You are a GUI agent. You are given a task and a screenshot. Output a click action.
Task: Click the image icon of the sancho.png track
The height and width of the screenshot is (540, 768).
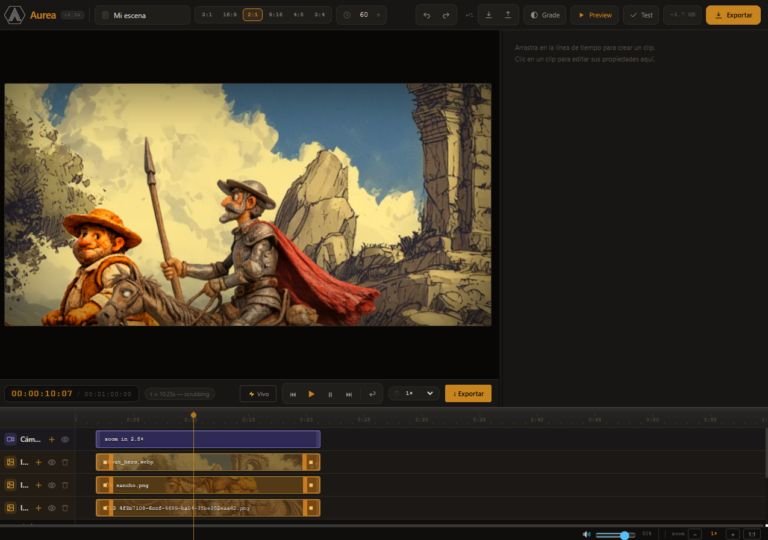10,485
